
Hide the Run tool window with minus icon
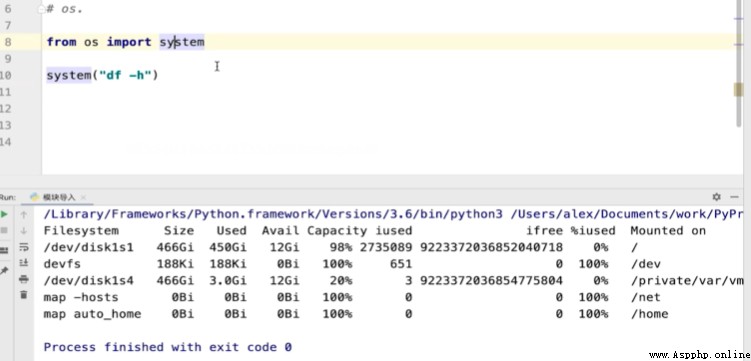735,197
